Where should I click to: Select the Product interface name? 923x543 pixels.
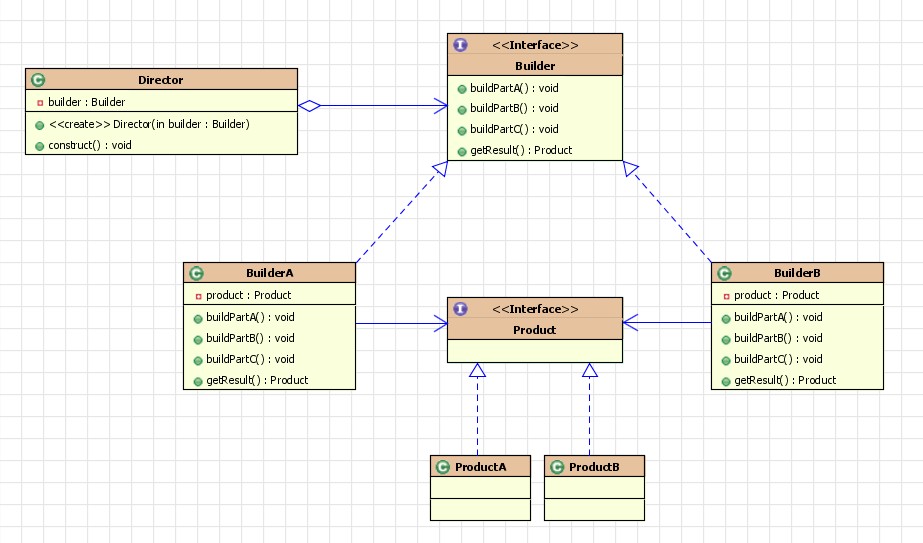(x=534, y=330)
